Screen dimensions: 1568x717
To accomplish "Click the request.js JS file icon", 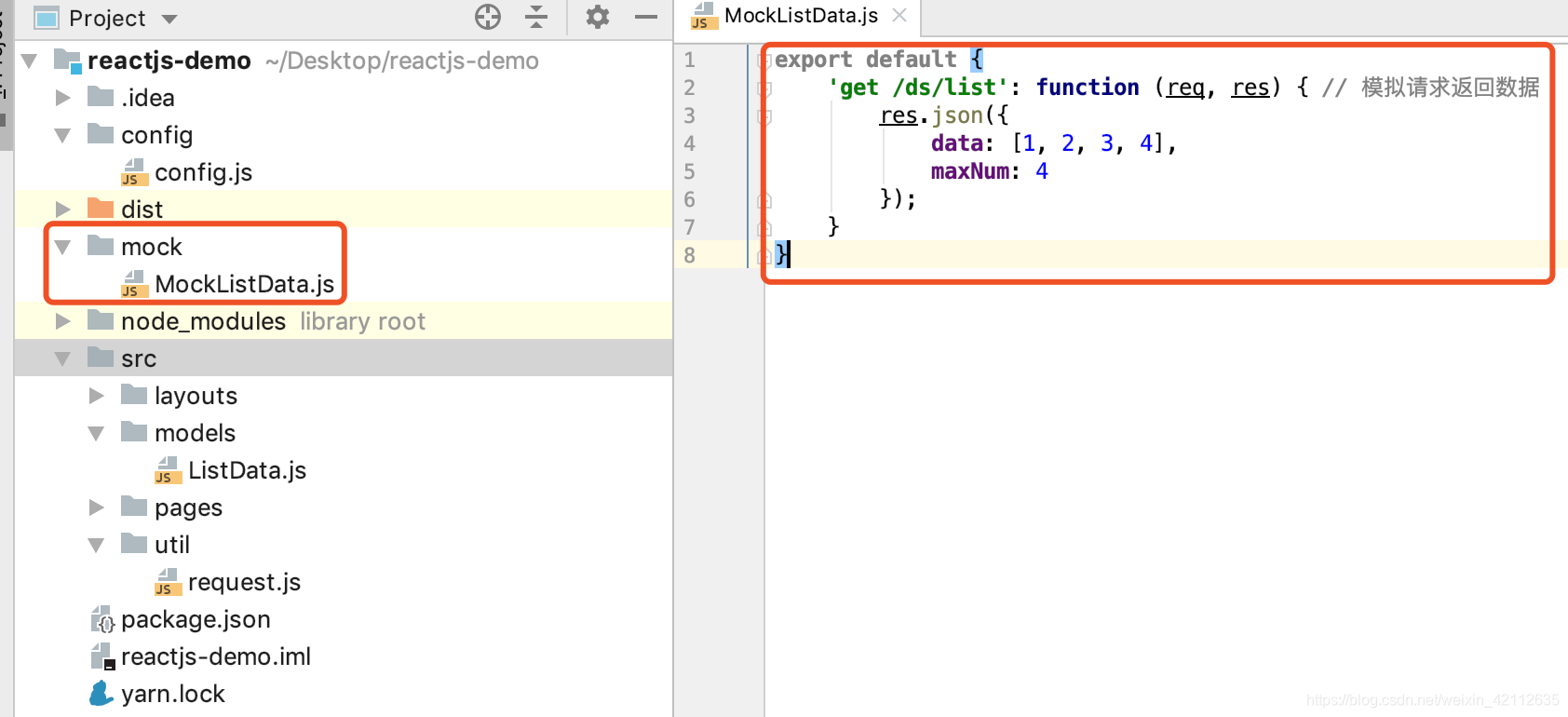I will click(168, 582).
